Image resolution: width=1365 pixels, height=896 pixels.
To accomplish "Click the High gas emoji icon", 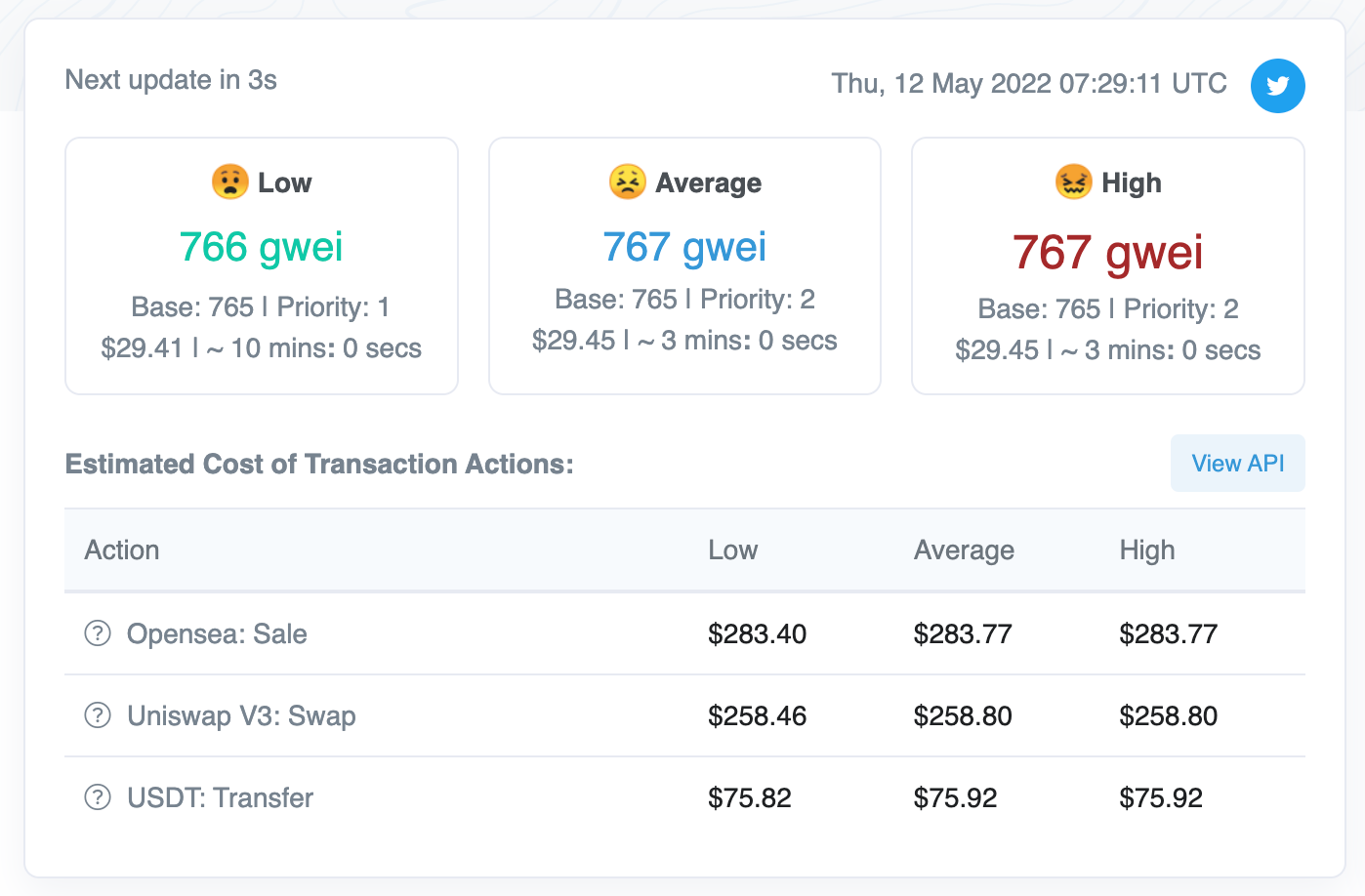I will click(x=1073, y=182).
